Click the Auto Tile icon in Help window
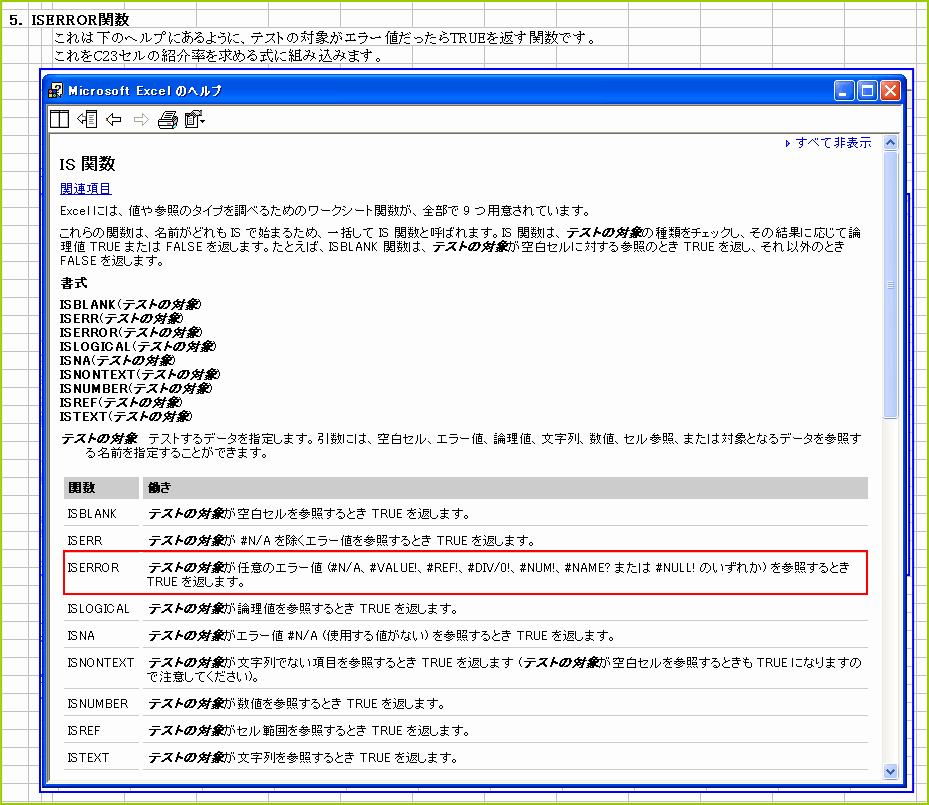 [x=86, y=119]
